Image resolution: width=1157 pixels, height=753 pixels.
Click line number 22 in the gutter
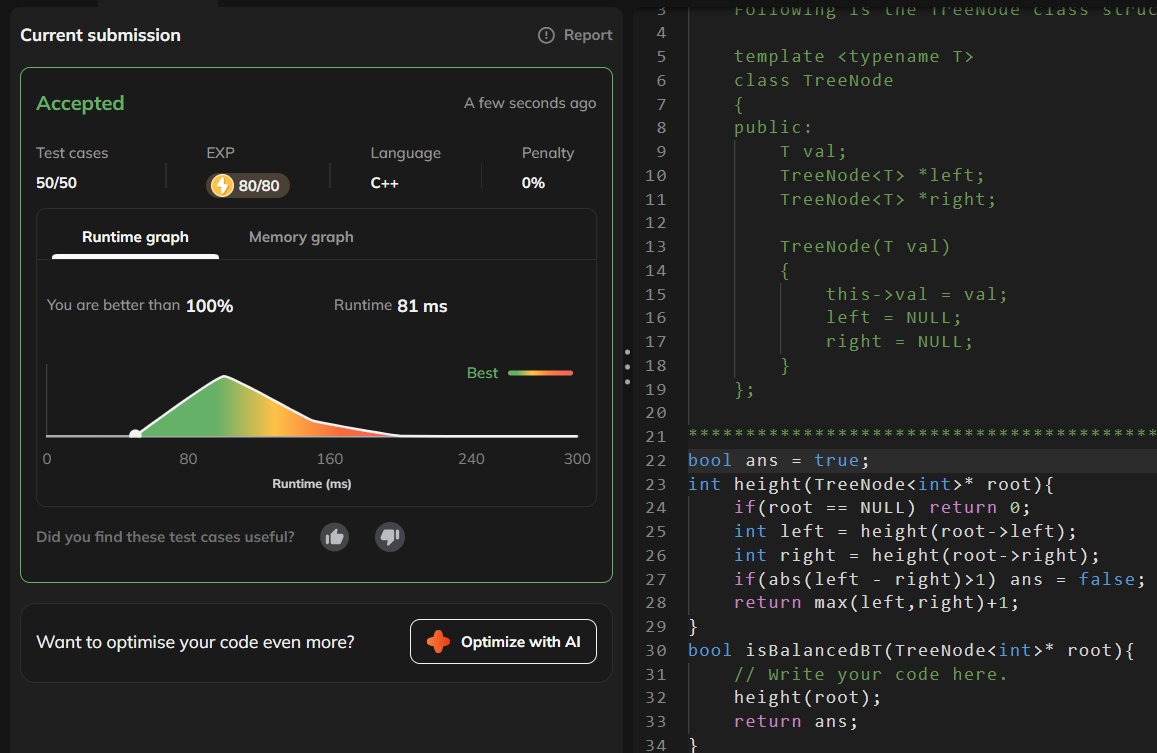click(655, 461)
